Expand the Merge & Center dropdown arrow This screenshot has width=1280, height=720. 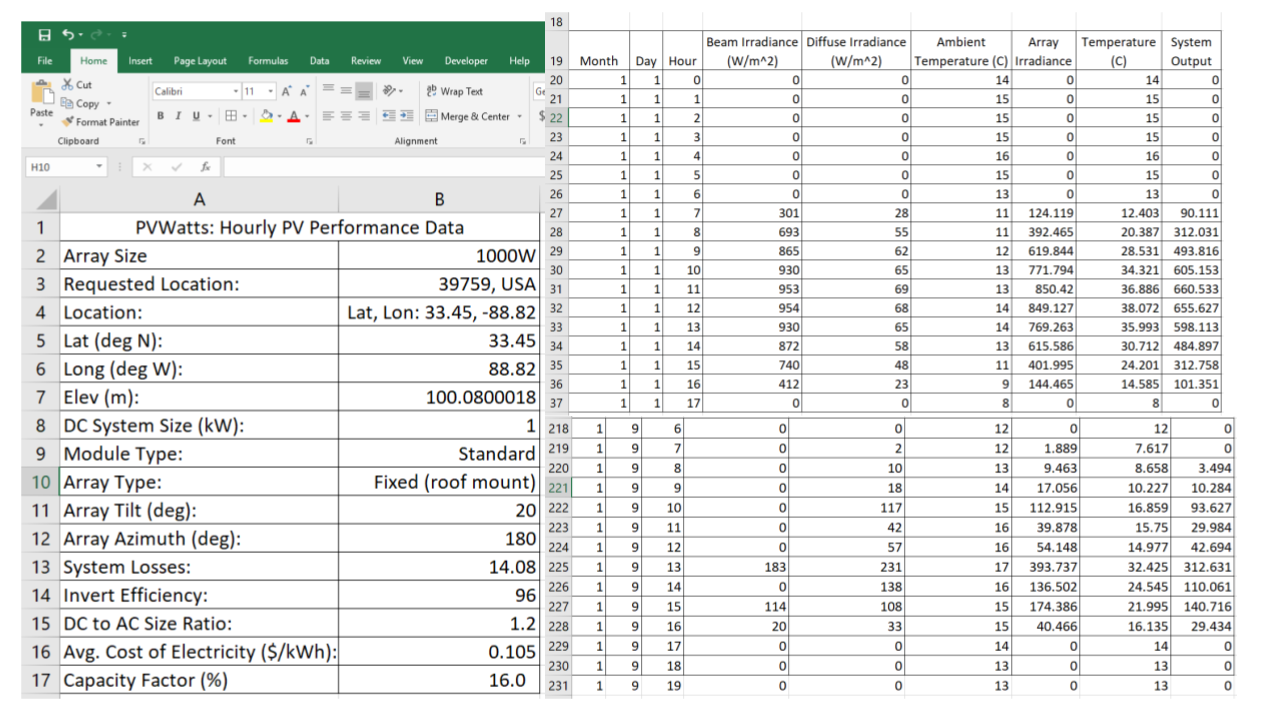tap(521, 116)
